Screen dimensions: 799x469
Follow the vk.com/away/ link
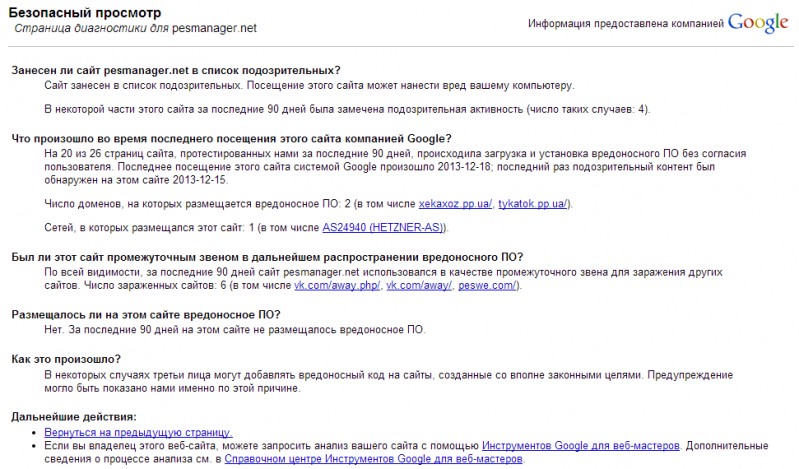pyautogui.click(x=420, y=286)
